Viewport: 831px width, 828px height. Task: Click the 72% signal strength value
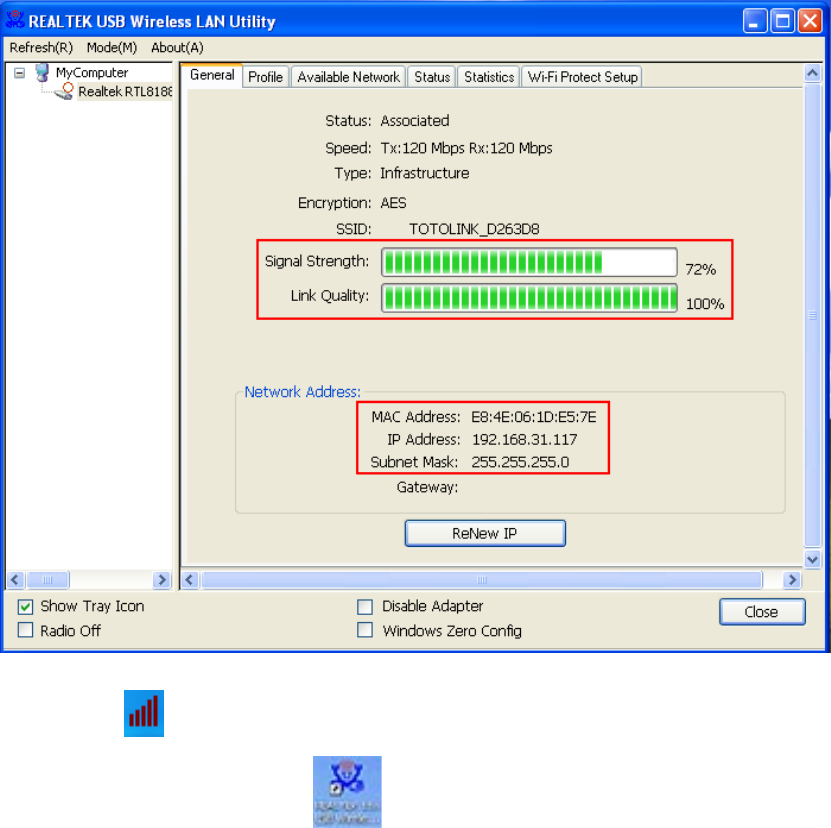tap(701, 269)
